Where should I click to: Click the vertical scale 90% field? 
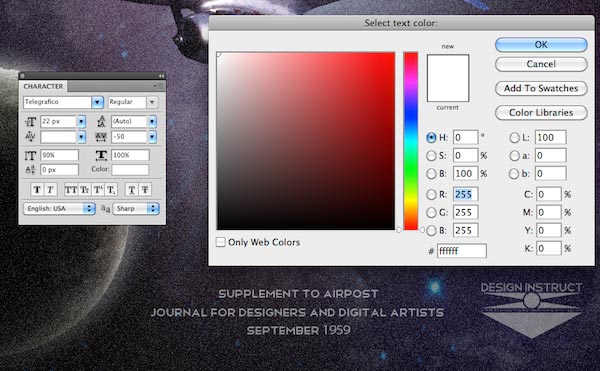59,155
